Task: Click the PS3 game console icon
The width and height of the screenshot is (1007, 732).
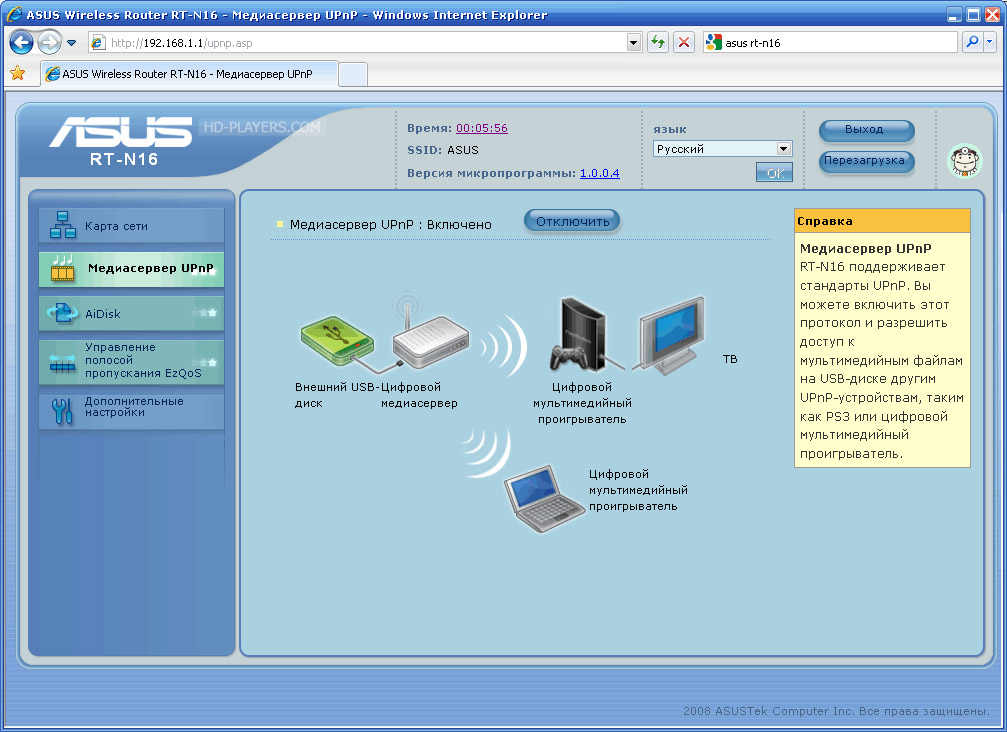Action: click(578, 335)
